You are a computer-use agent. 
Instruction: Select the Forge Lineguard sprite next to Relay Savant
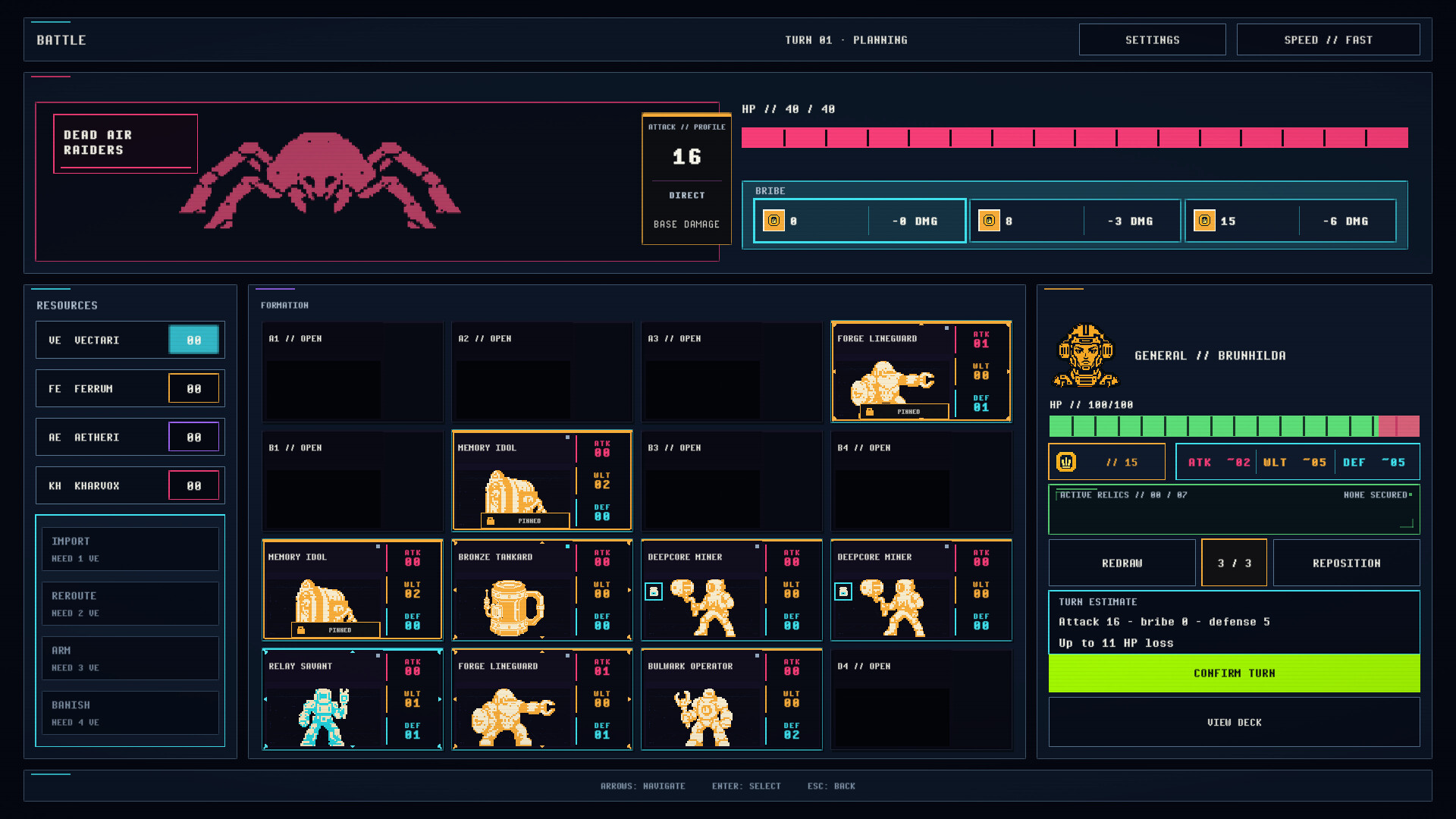pyautogui.click(x=513, y=717)
